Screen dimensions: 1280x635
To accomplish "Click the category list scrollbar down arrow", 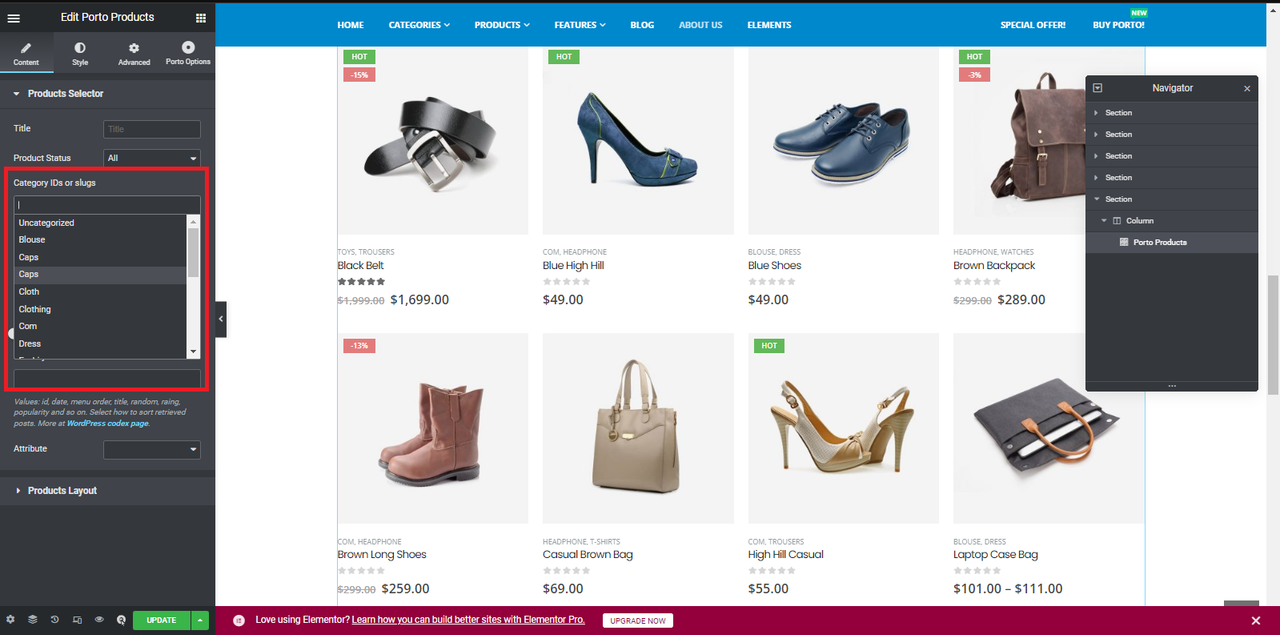I will pyautogui.click(x=194, y=352).
